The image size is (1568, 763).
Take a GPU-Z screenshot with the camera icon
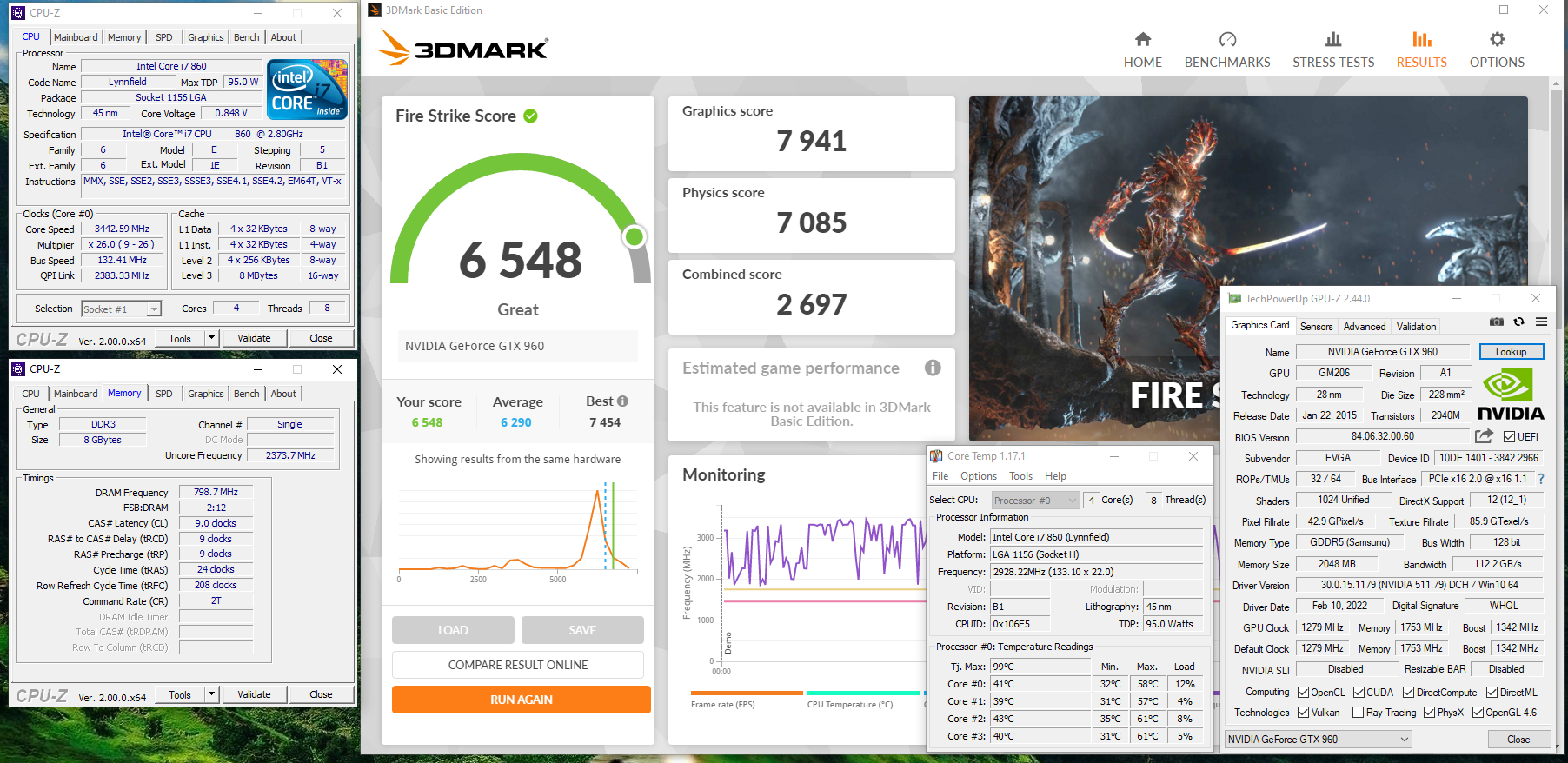[x=1496, y=322]
